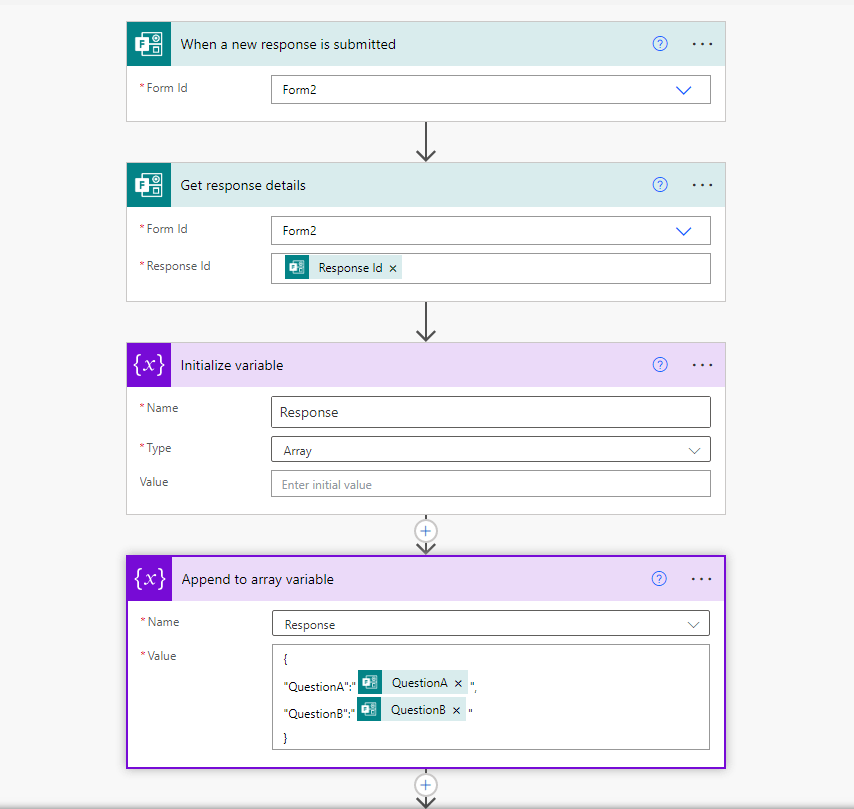The image size is (854, 809).
Task: Open the ellipsis menu on Get response details
Action: pos(702,185)
